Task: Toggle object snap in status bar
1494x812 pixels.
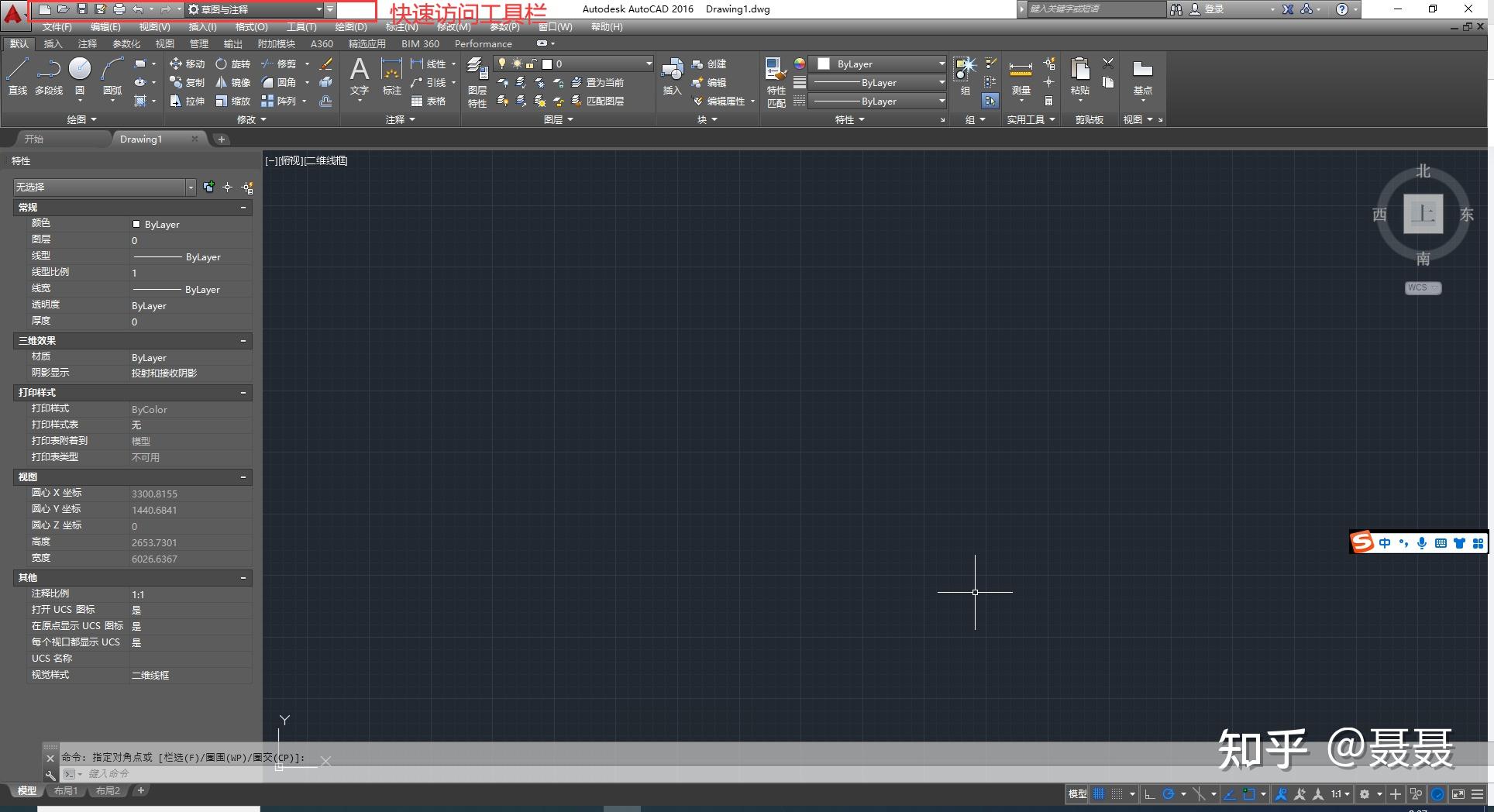Action: point(1248,794)
